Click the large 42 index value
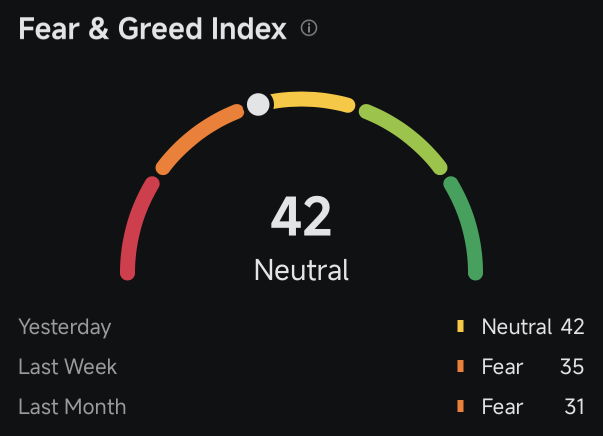Image resolution: width=603 pixels, height=436 pixels. (301, 216)
